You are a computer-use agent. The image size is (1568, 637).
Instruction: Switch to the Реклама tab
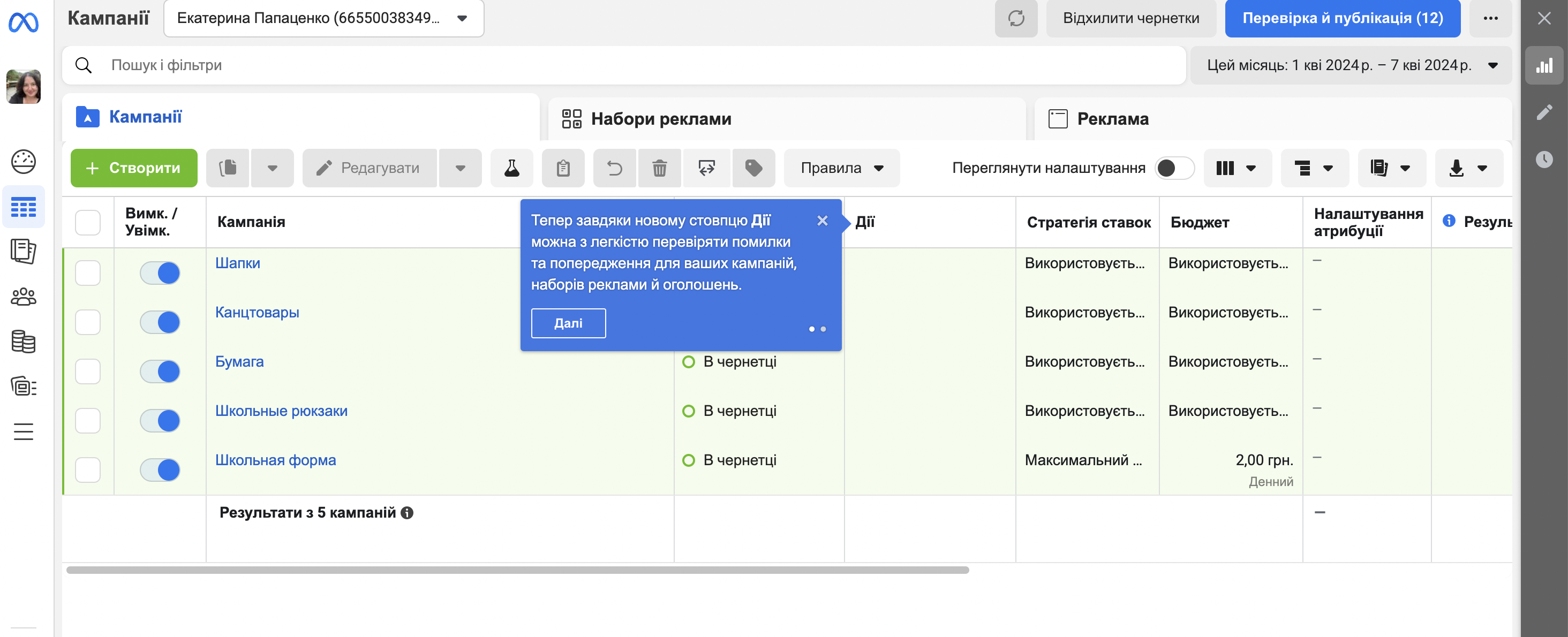click(1273, 119)
